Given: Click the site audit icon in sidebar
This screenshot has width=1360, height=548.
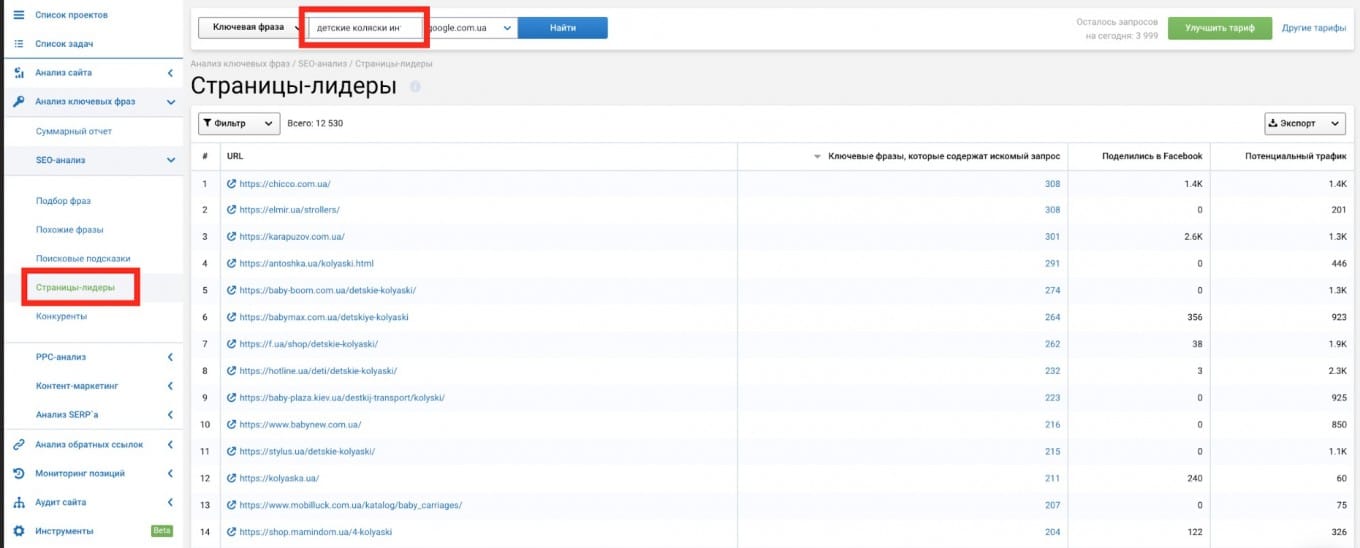Looking at the screenshot, I should [x=18, y=502].
